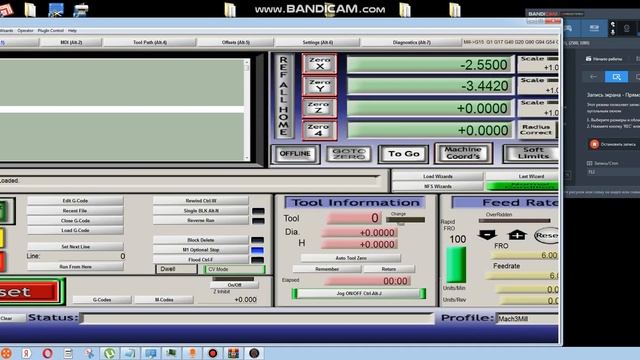Screen dimensions: 640x360
Task: Open Opera browser from taskbar
Action: [47, 353]
